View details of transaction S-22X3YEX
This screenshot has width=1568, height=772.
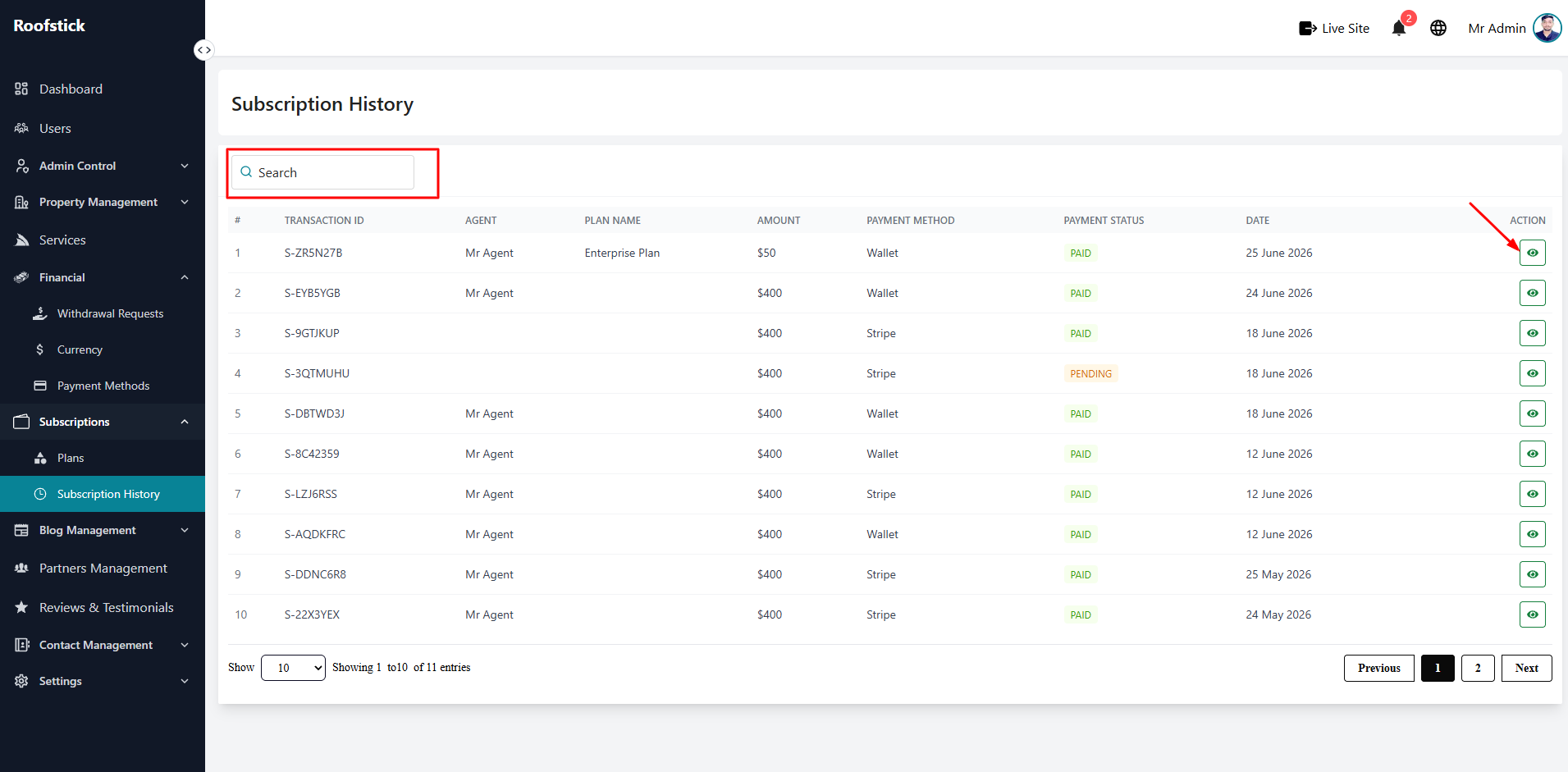pyautogui.click(x=1532, y=614)
